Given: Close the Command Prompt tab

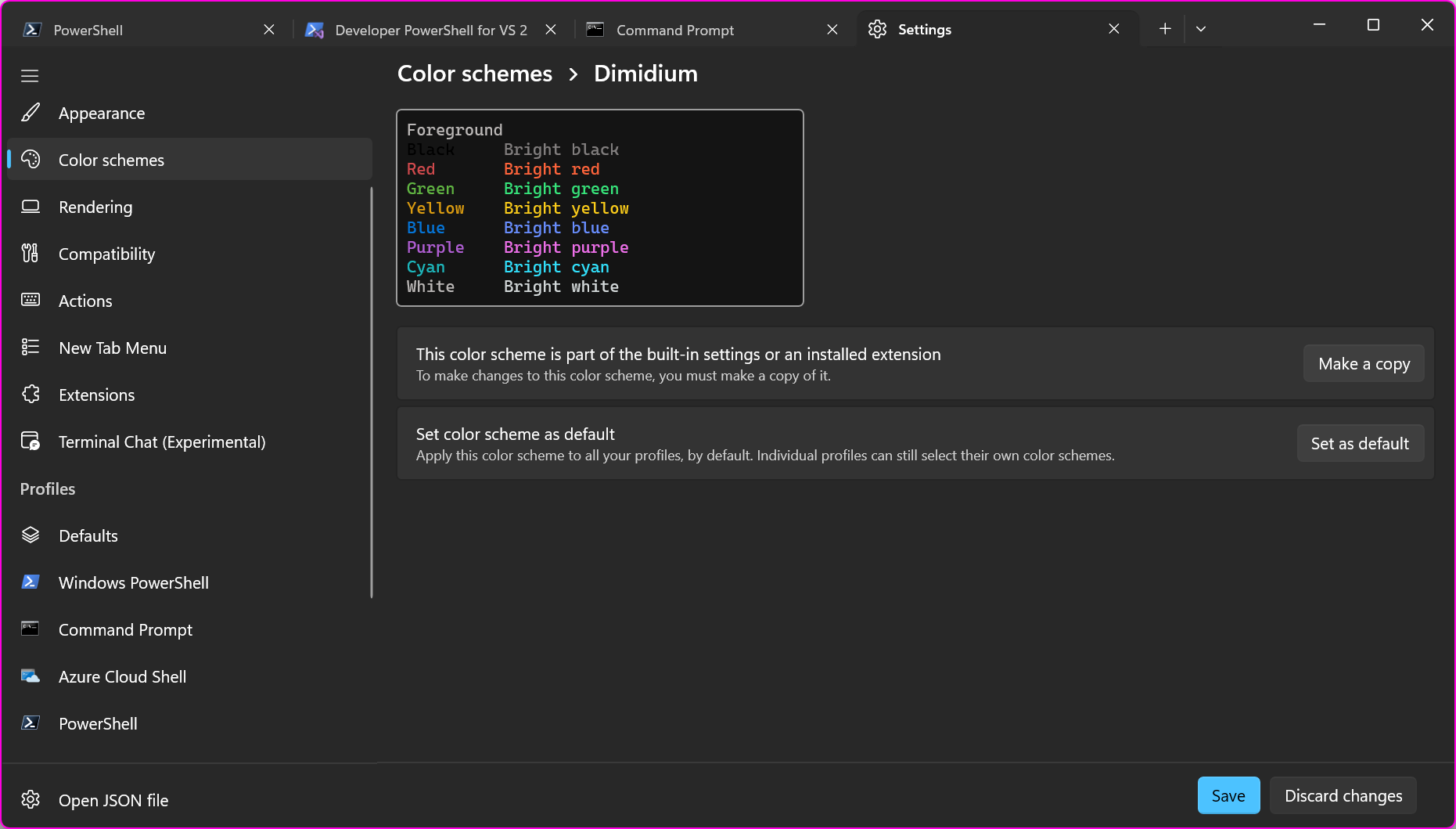Looking at the screenshot, I should pyautogui.click(x=832, y=30).
